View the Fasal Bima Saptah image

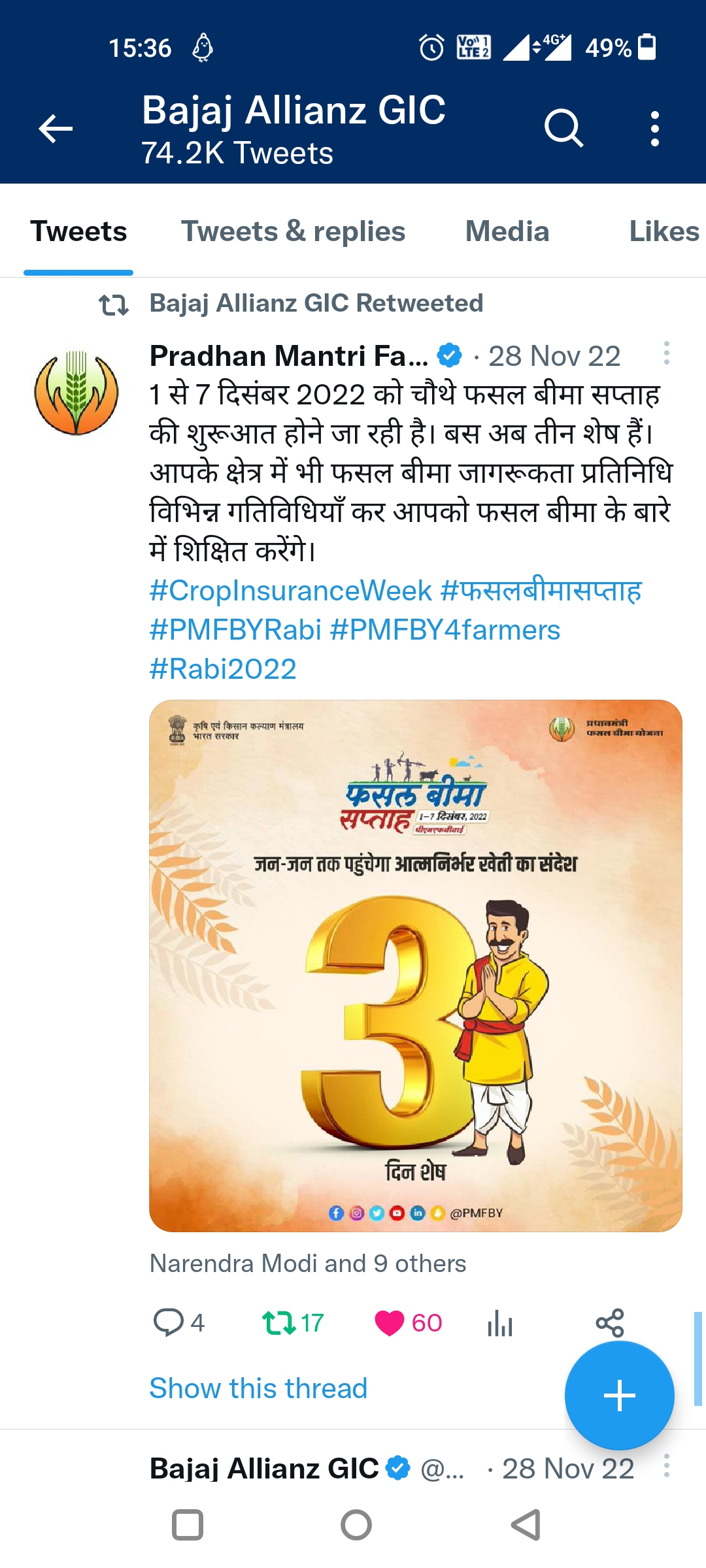[416, 966]
